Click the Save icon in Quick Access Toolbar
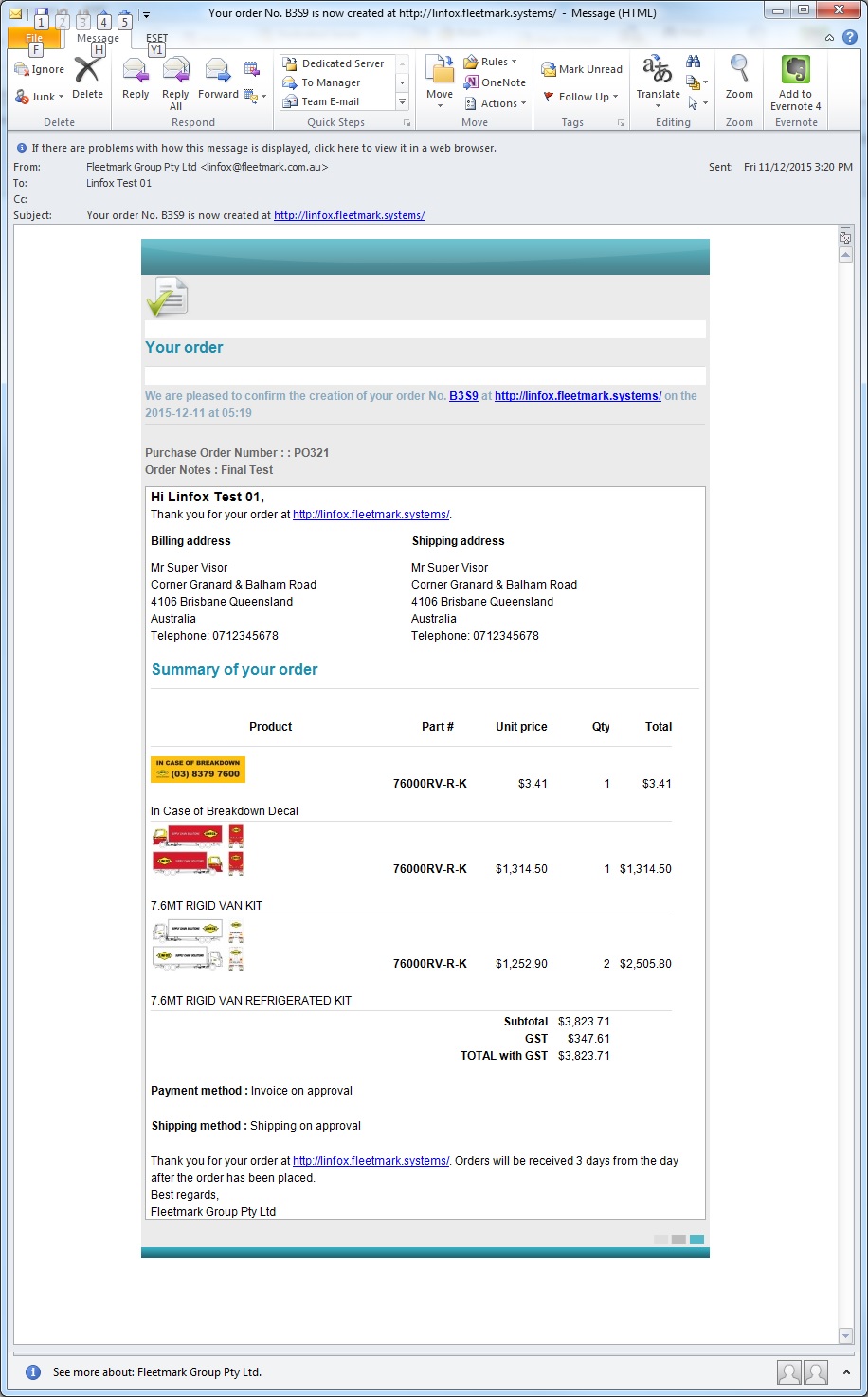This screenshot has width=868, height=1397. click(x=41, y=14)
